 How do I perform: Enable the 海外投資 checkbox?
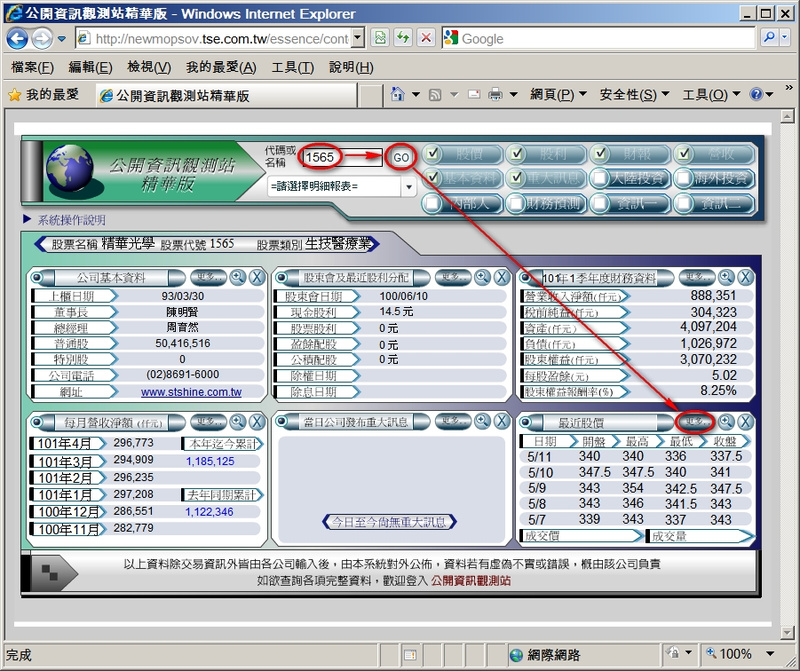coord(684,178)
